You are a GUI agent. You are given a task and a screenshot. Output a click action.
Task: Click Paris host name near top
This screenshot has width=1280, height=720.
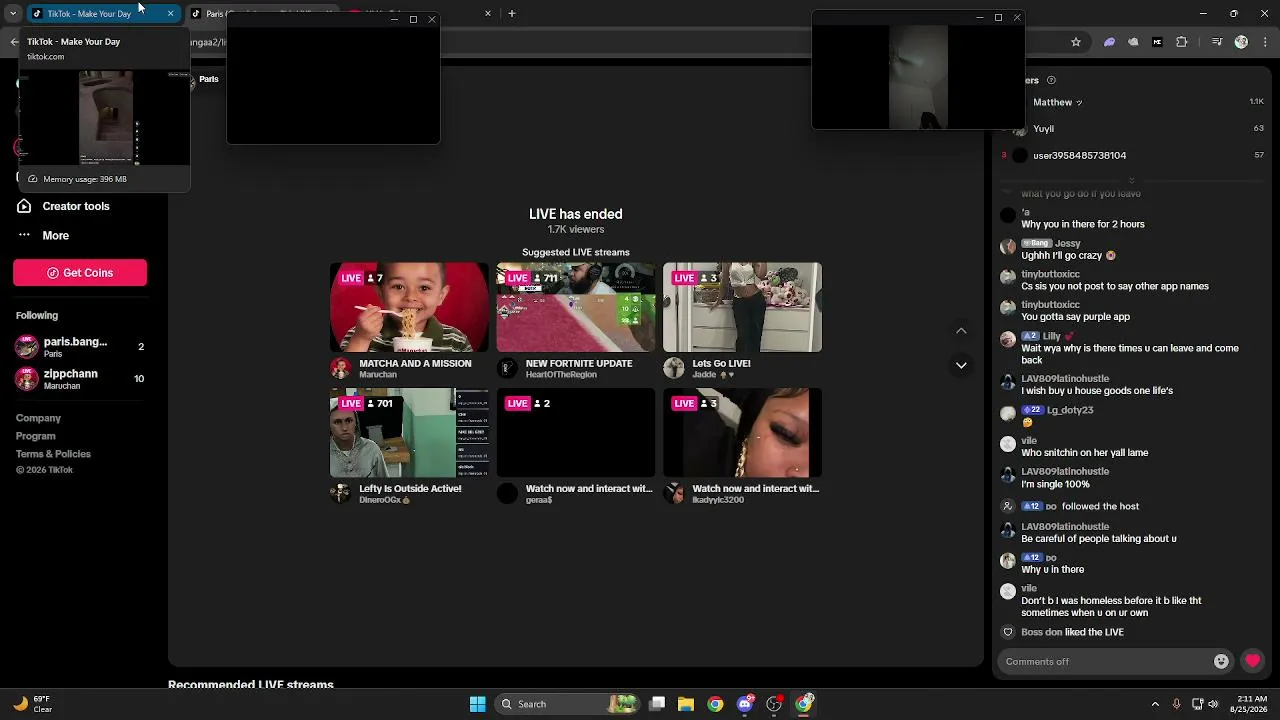point(209,79)
